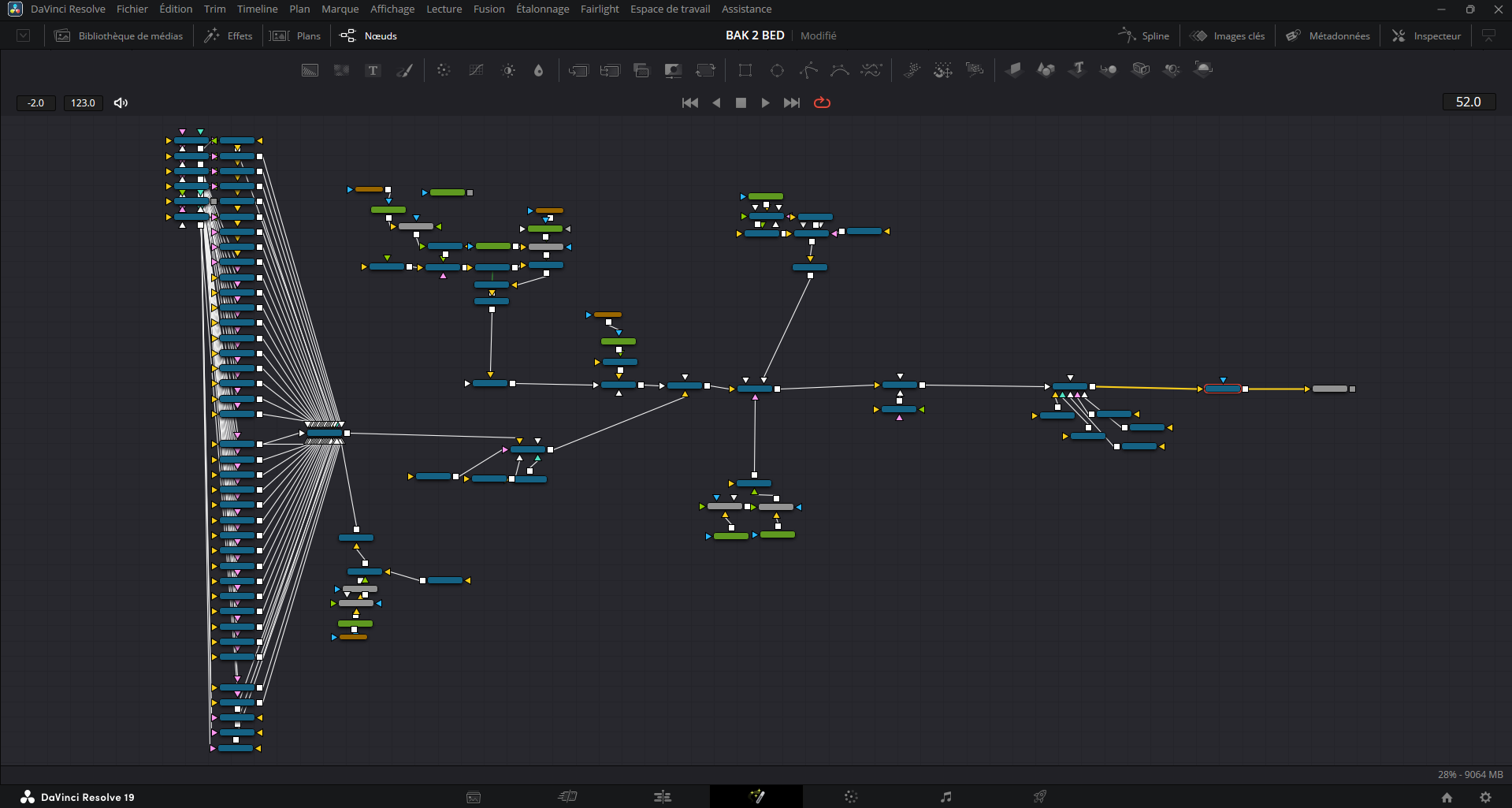1512x808 pixels.
Task: Add a Blur node (droplet icon)
Action: pos(538,70)
